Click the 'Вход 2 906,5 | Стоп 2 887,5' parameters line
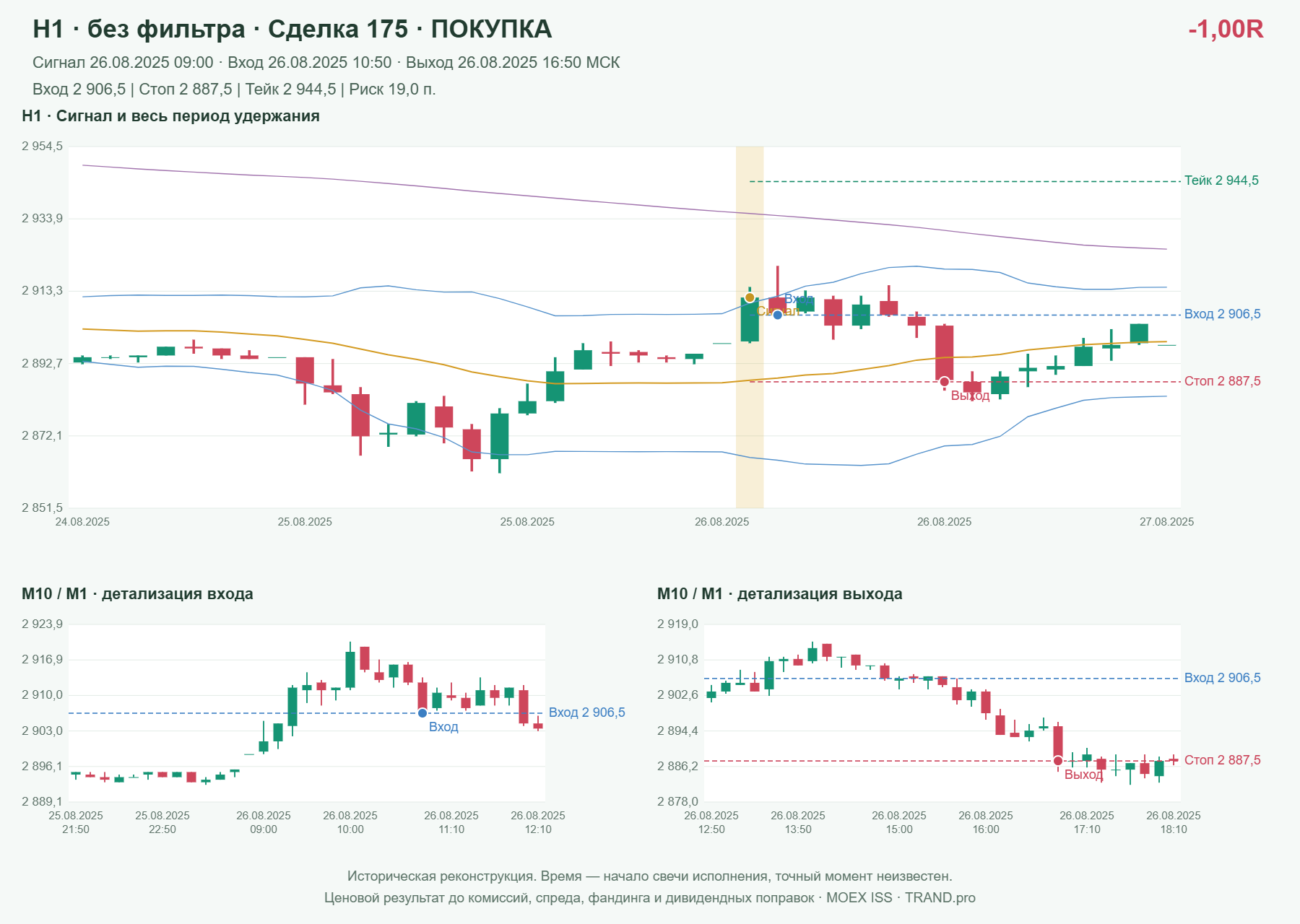Image resolution: width=1300 pixels, height=924 pixels. [x=234, y=90]
